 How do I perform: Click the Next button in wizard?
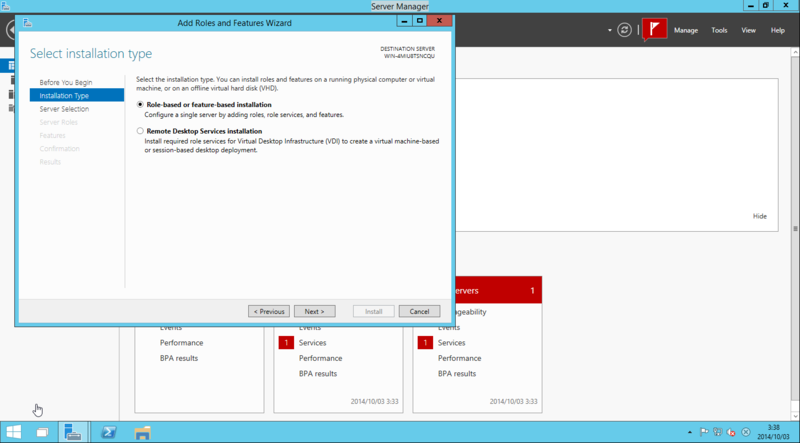tap(314, 311)
